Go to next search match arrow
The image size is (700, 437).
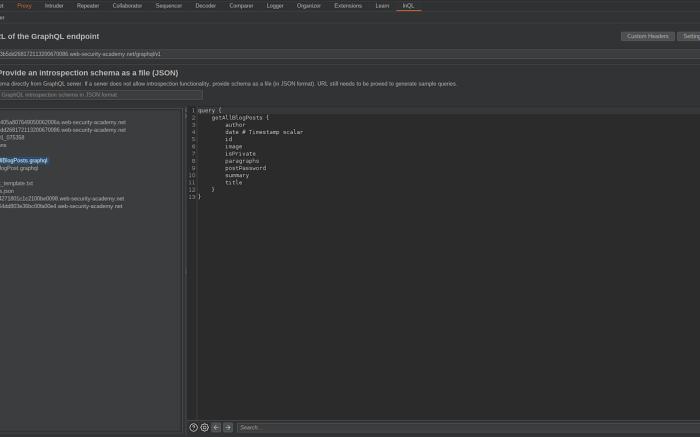(228, 427)
